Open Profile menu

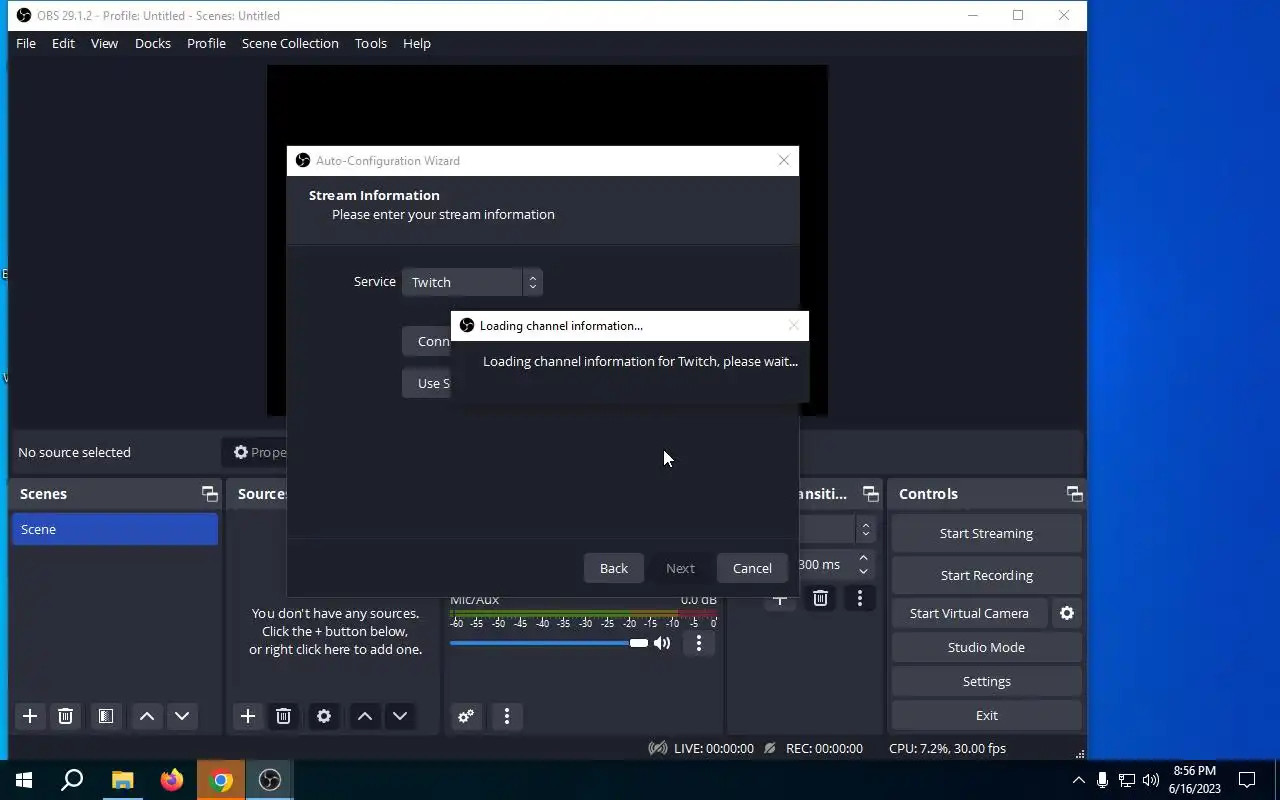point(206,43)
